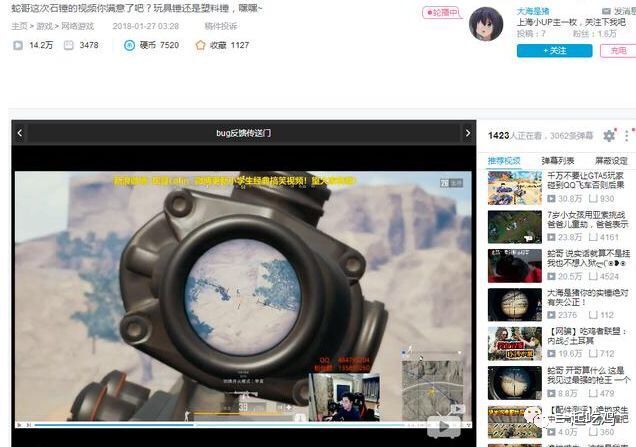Click the star favorite icon next to 收藏
The width and height of the screenshot is (636, 447).
(200, 45)
